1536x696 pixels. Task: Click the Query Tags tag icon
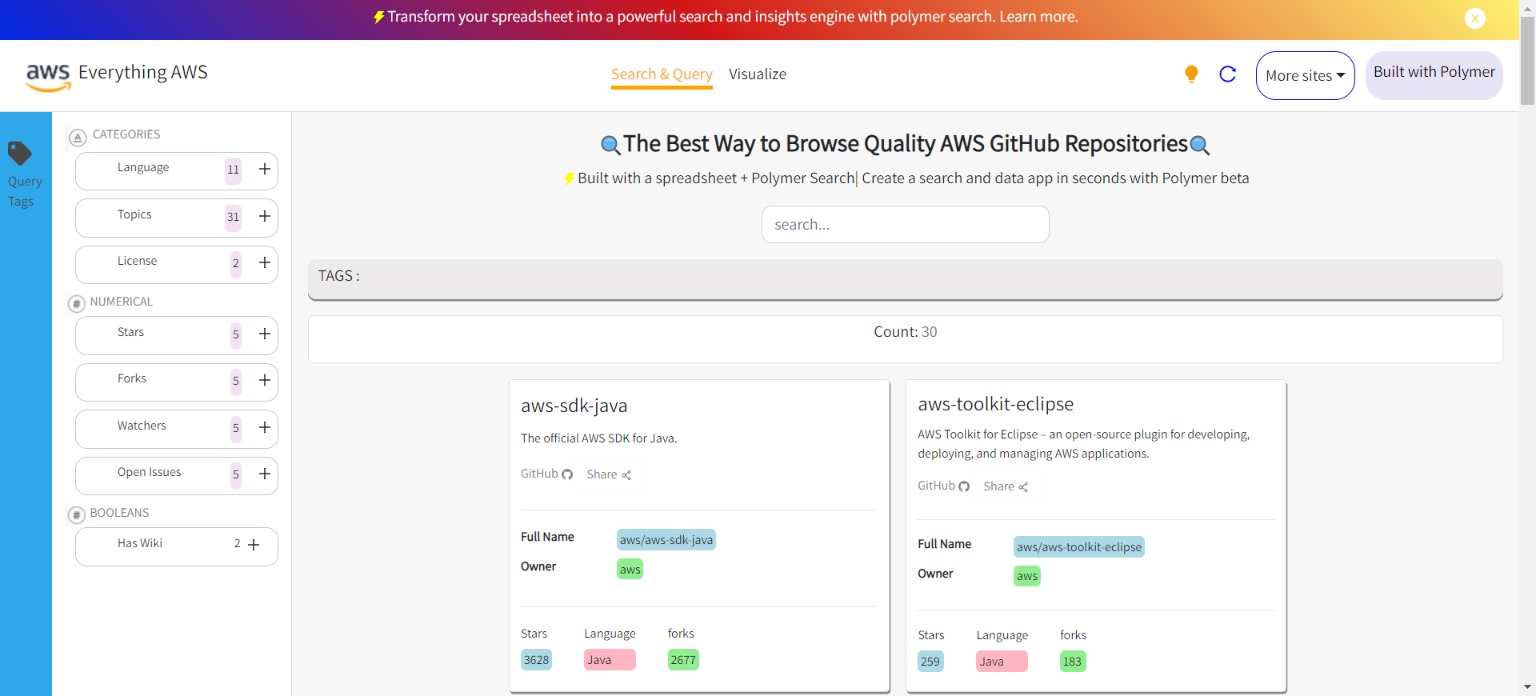coord(20,153)
